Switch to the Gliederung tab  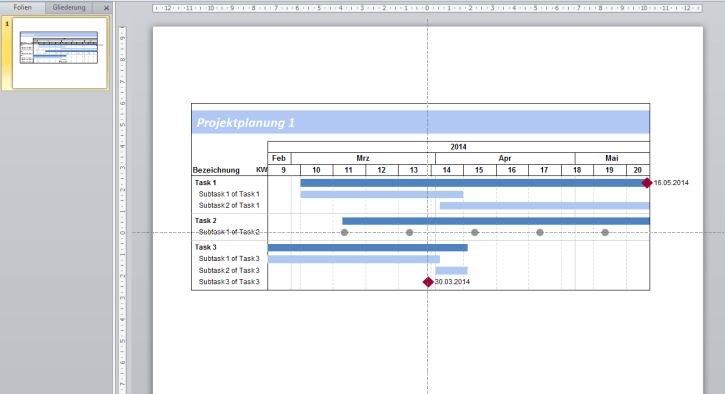[x=69, y=7]
